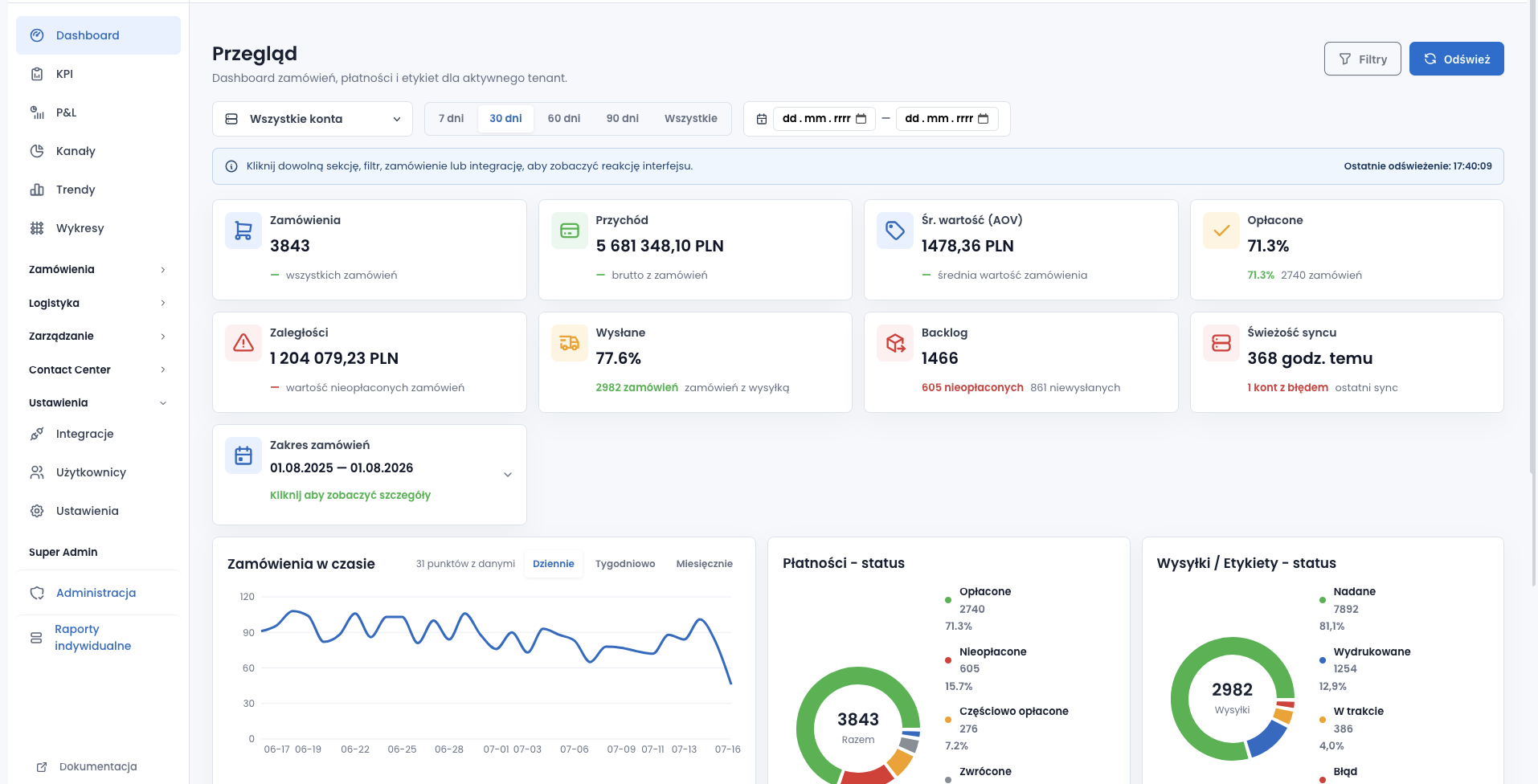This screenshot has height=784, width=1538.
Task: Open the Filtry button
Action: coord(1362,59)
